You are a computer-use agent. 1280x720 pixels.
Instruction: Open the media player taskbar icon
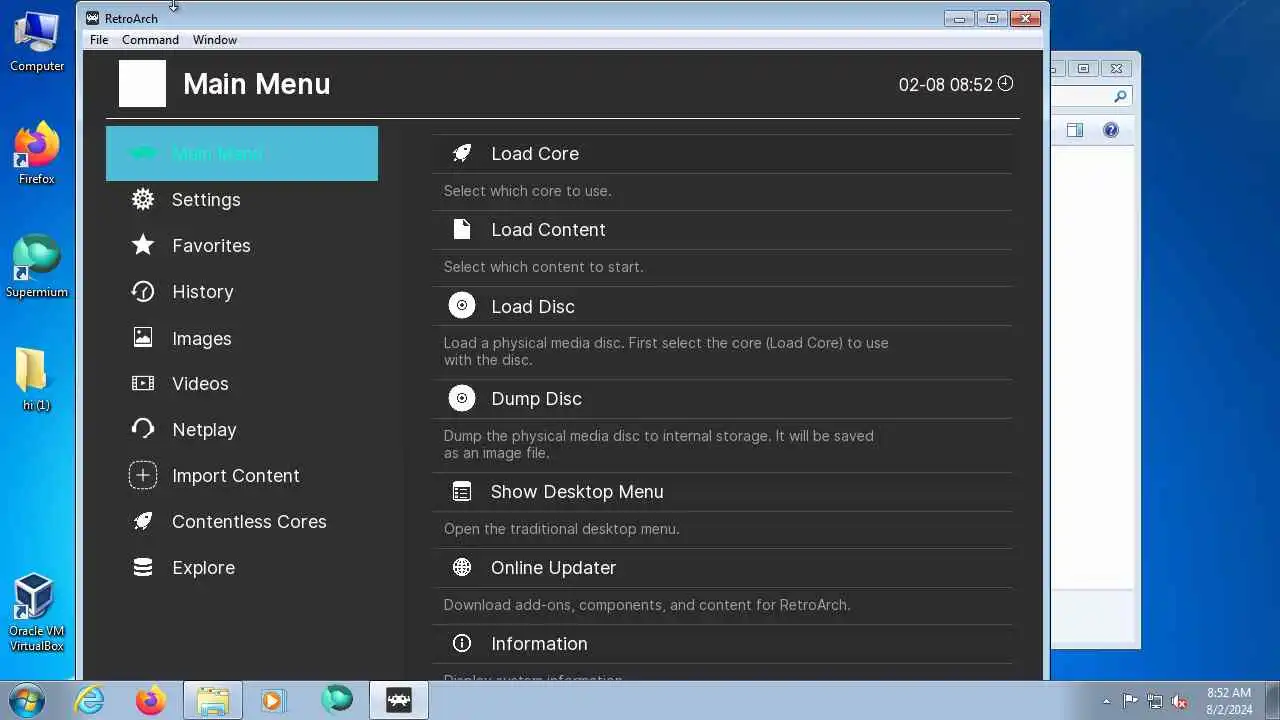coord(273,700)
